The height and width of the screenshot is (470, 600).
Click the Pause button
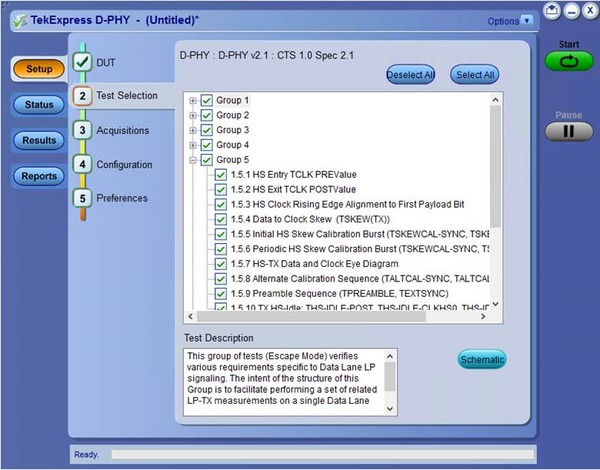point(569,131)
